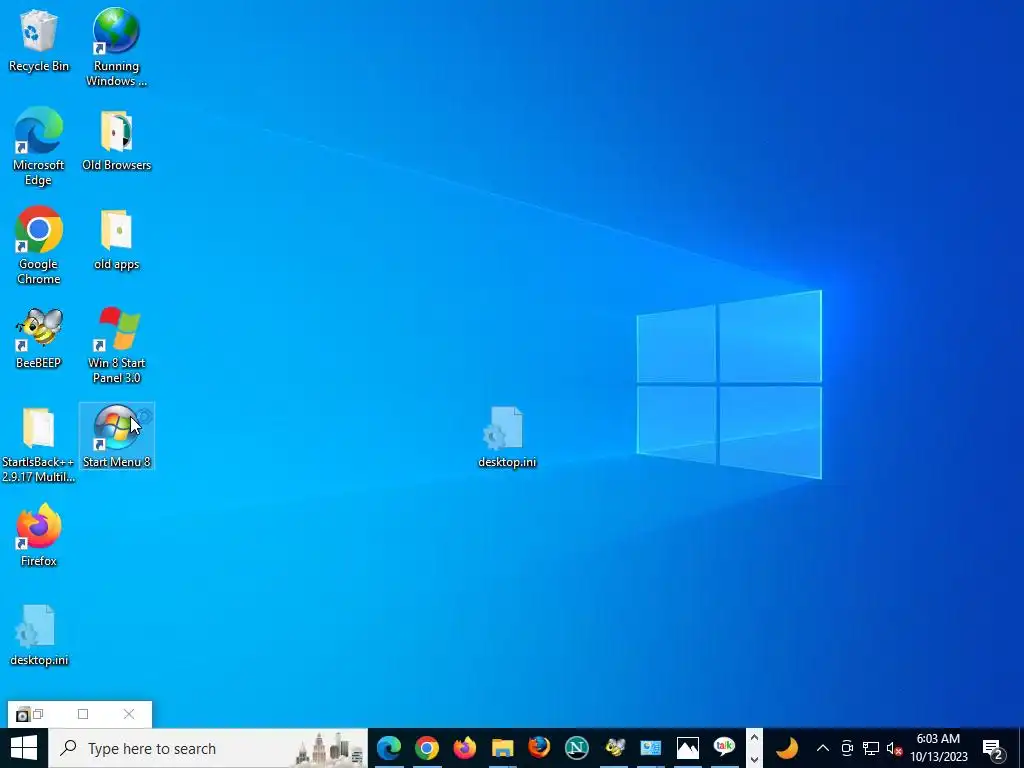1024x768 pixels.
Task: Select the StartIsBack++ 2.9.17 folder
Action: pos(39,444)
